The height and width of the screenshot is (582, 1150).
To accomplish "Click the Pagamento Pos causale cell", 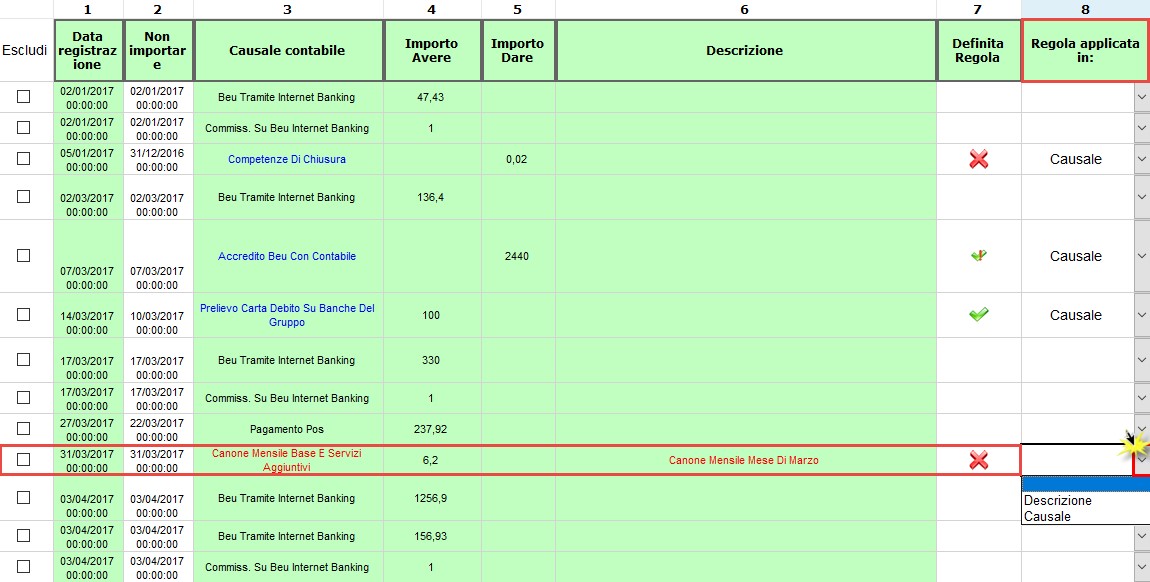I will click(287, 429).
